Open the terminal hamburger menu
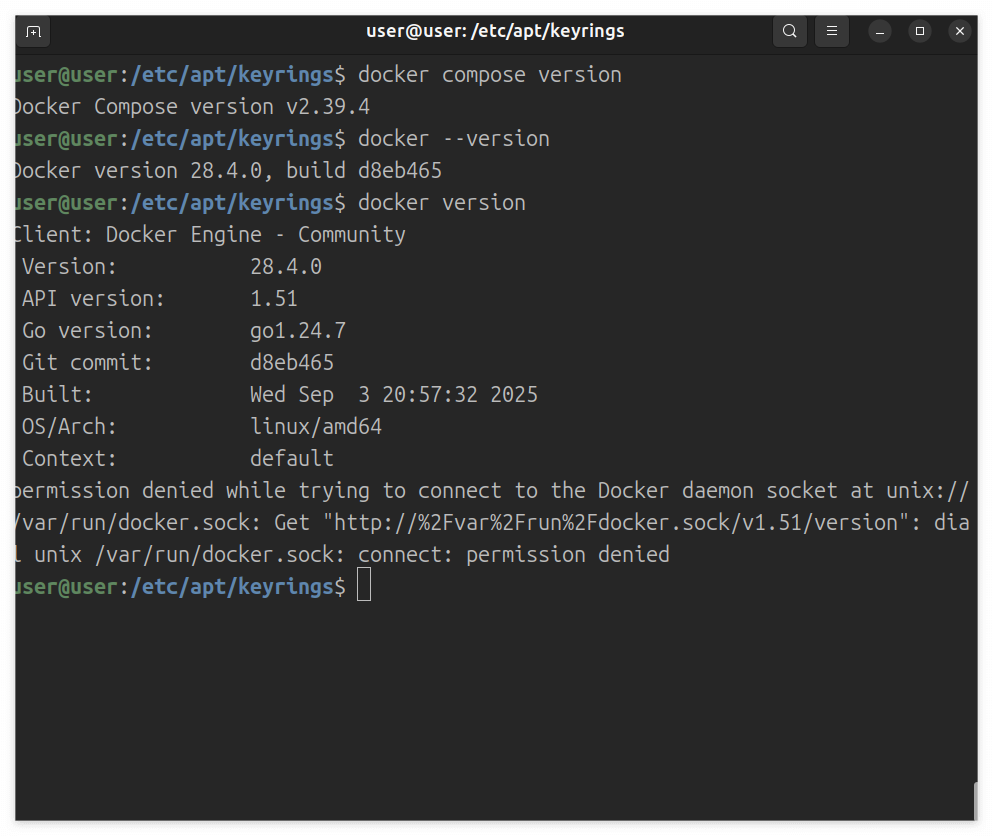Screen dimensions: 993x836 832,31
